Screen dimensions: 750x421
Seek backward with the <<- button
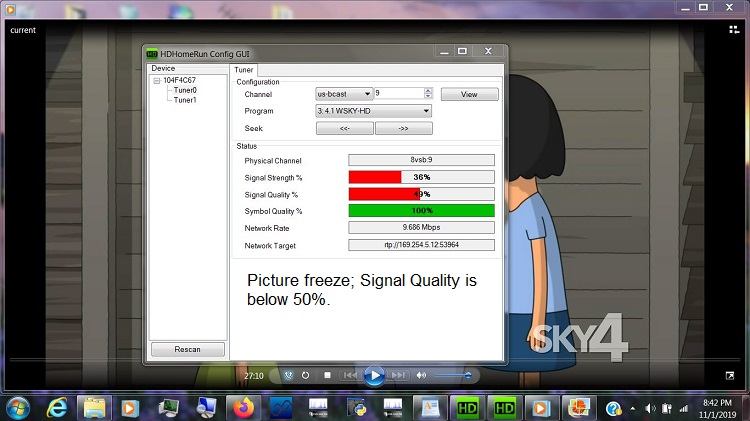click(344, 128)
